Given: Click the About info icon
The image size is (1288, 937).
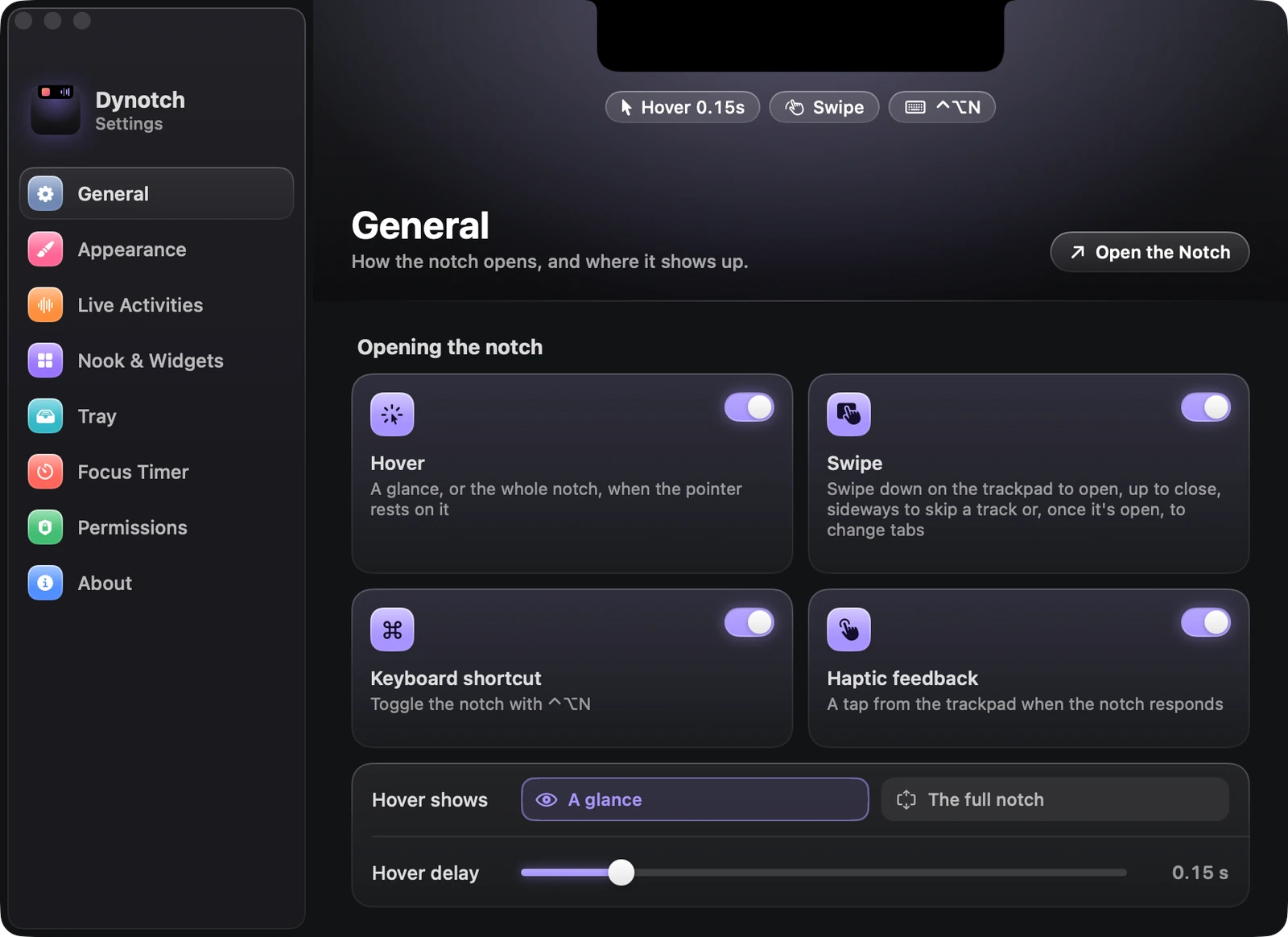Looking at the screenshot, I should (x=45, y=583).
